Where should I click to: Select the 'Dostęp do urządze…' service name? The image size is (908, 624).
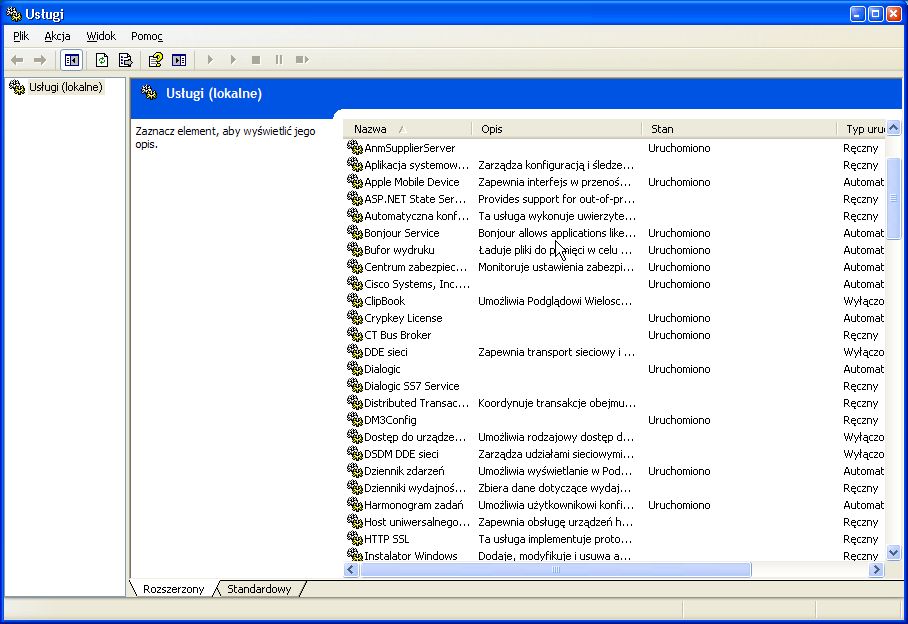pos(415,437)
